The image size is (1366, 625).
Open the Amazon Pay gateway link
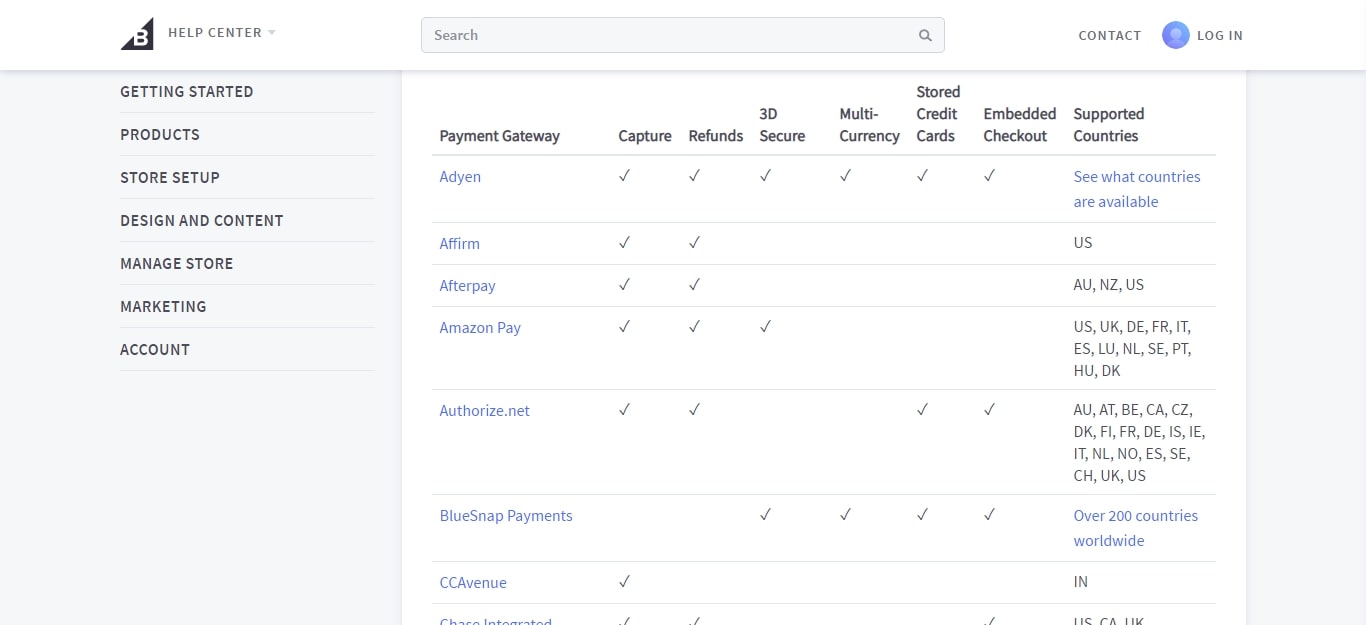click(480, 328)
